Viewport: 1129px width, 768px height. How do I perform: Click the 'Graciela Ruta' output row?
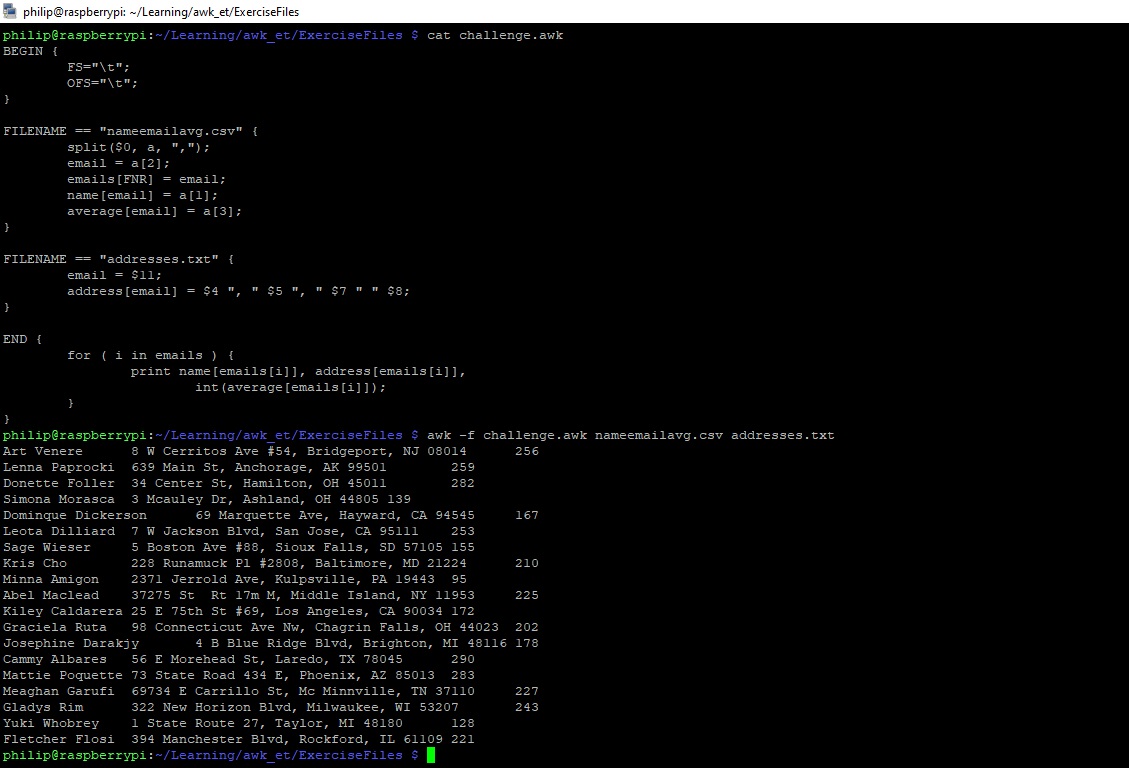tap(271, 627)
